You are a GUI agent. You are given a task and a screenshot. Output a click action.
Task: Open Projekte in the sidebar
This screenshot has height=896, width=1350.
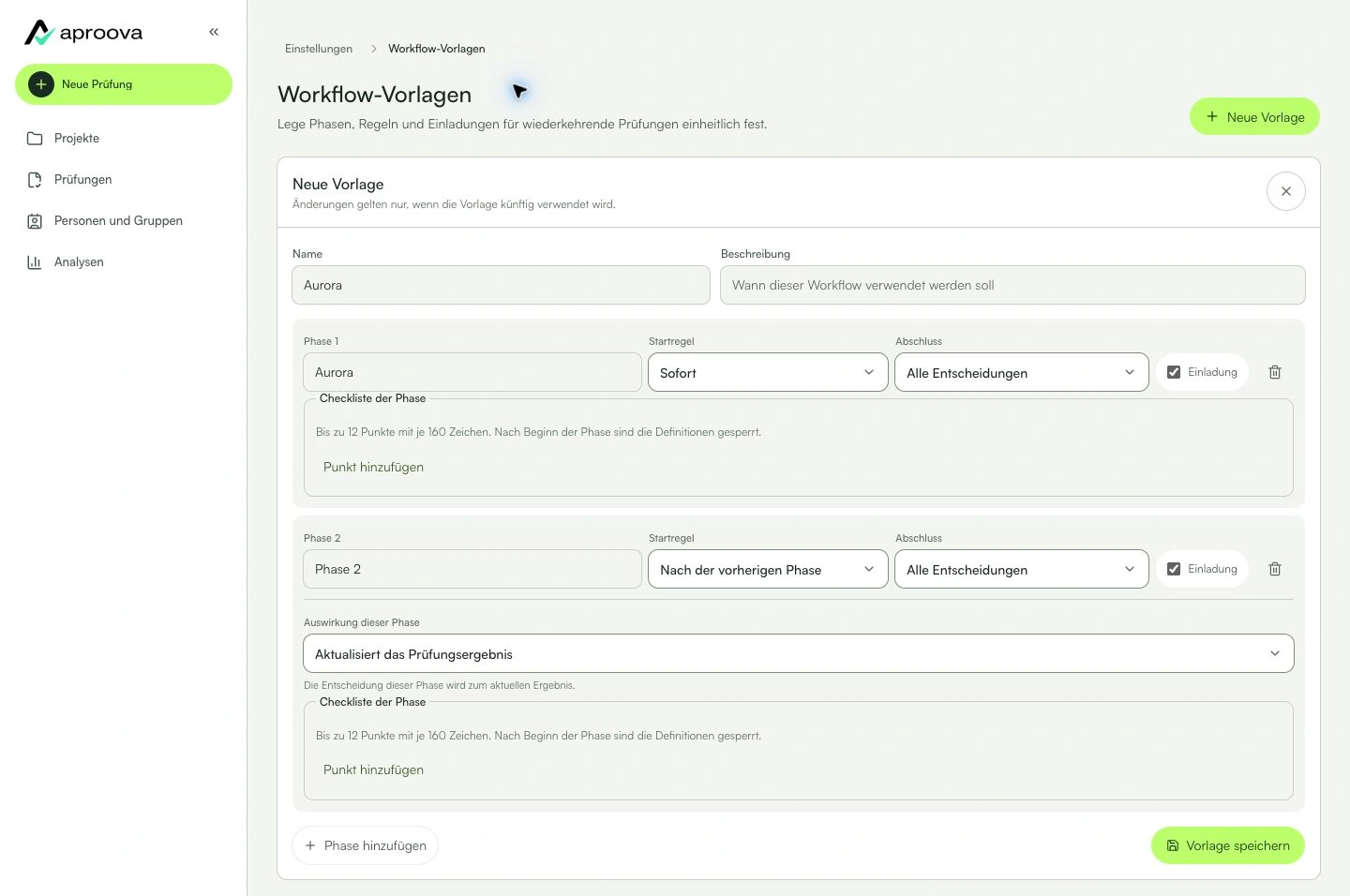(77, 139)
